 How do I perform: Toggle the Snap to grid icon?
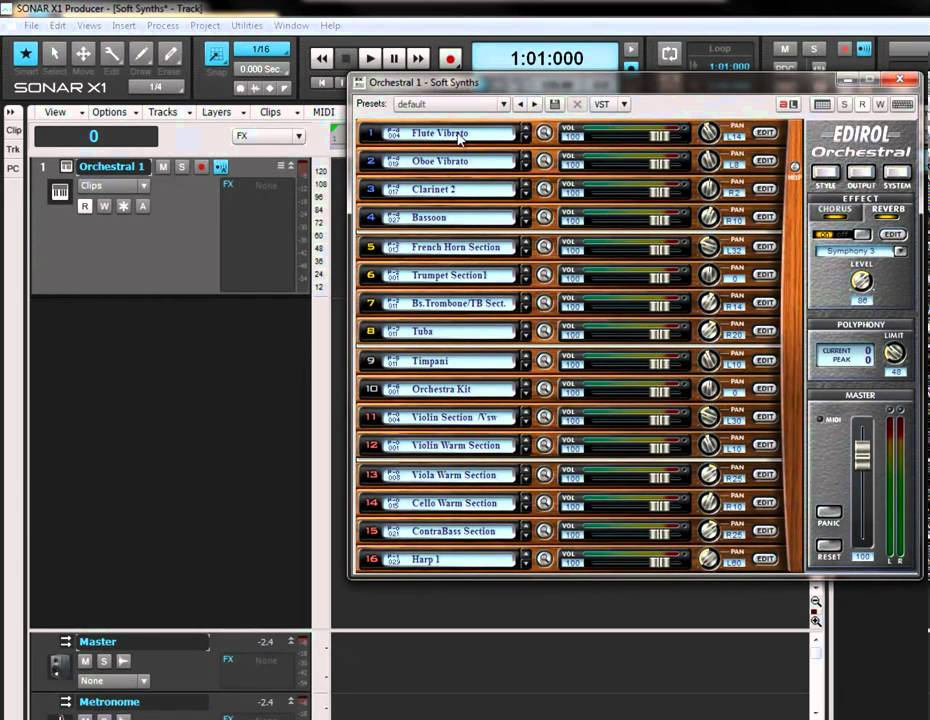tap(216, 54)
